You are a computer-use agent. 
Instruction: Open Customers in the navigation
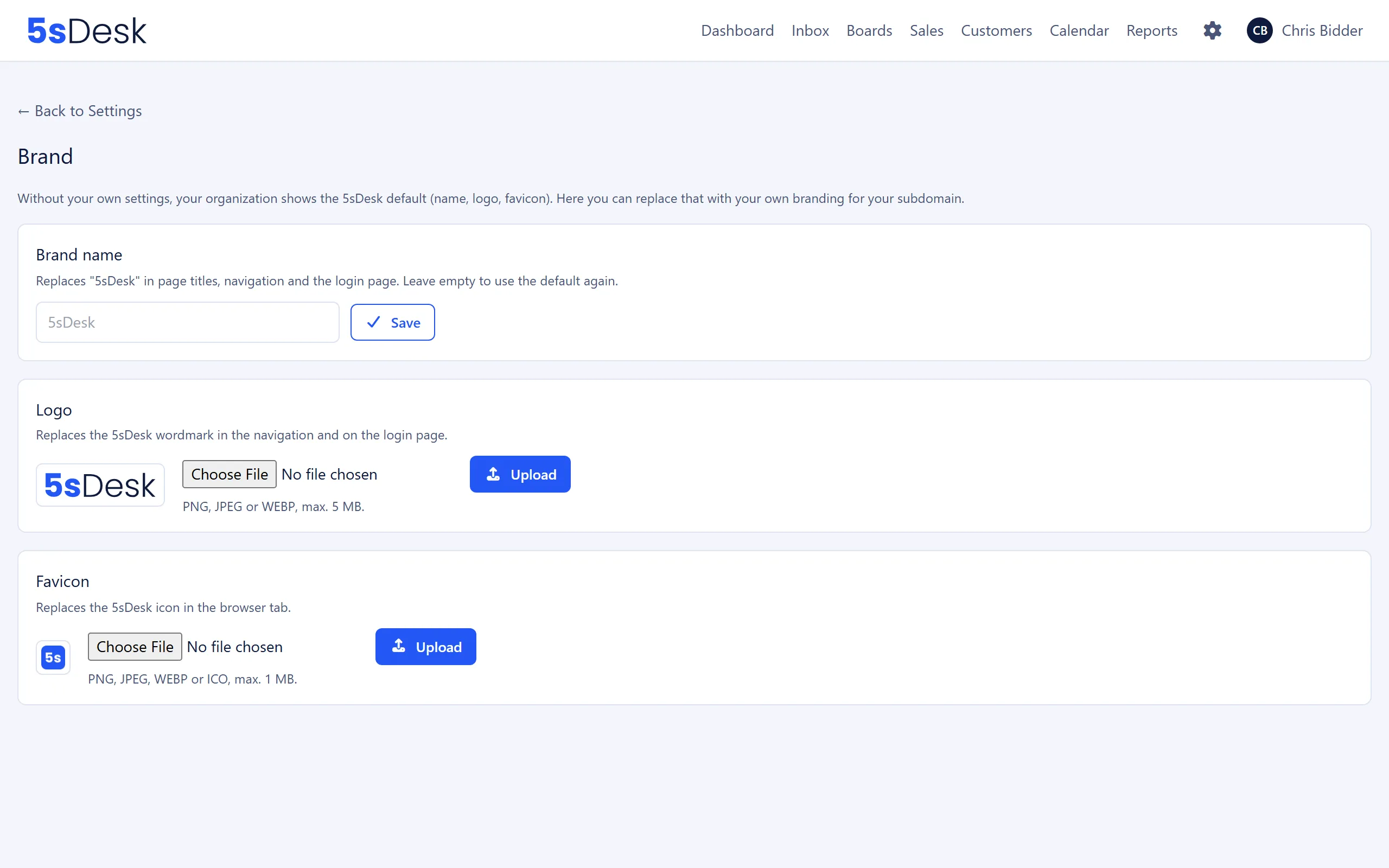[996, 30]
